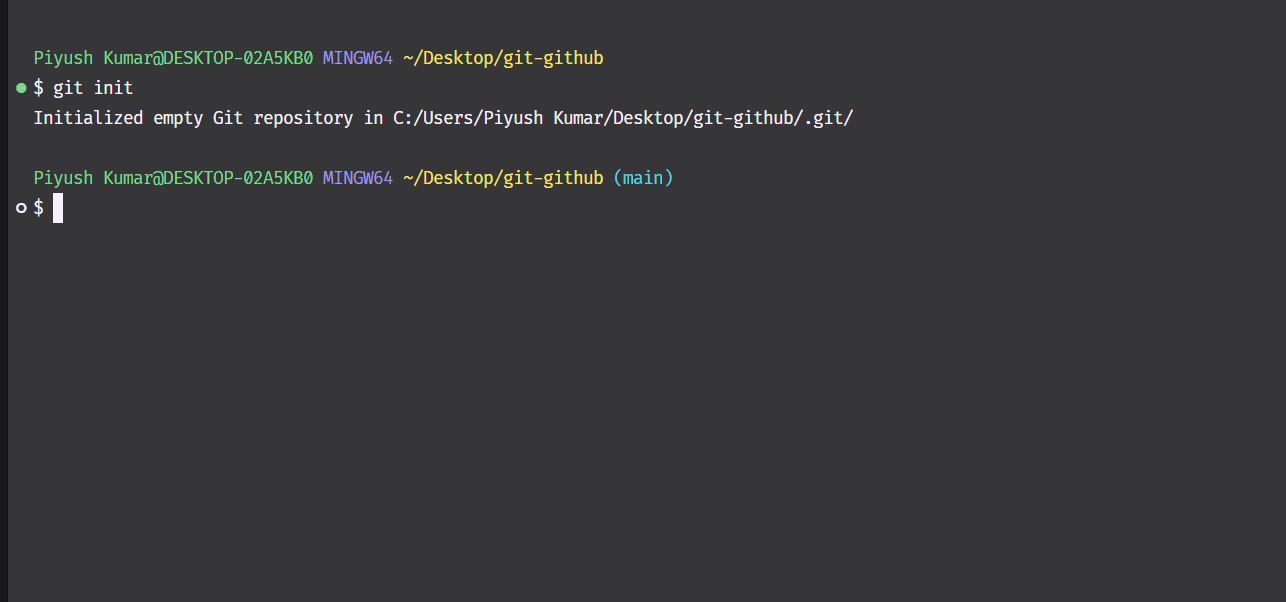Click the green success dot beside git init
Image resolution: width=1286 pixels, height=602 pixels.
click(x=21, y=88)
